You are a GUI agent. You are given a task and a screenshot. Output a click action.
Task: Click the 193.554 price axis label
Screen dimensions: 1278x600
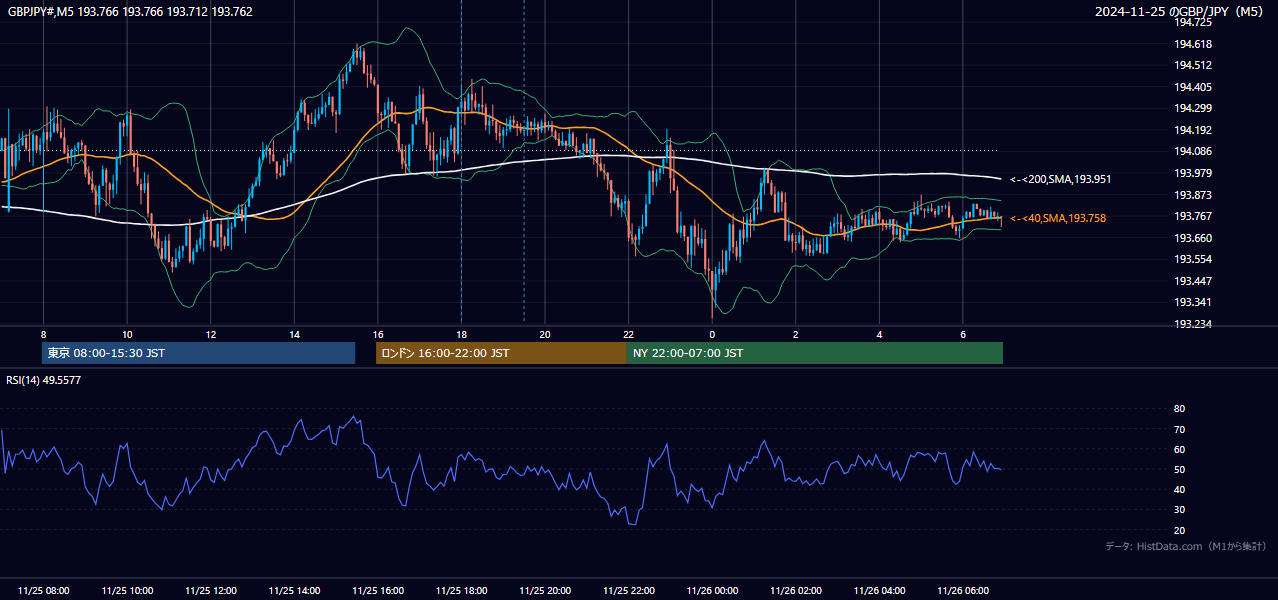[1193, 259]
